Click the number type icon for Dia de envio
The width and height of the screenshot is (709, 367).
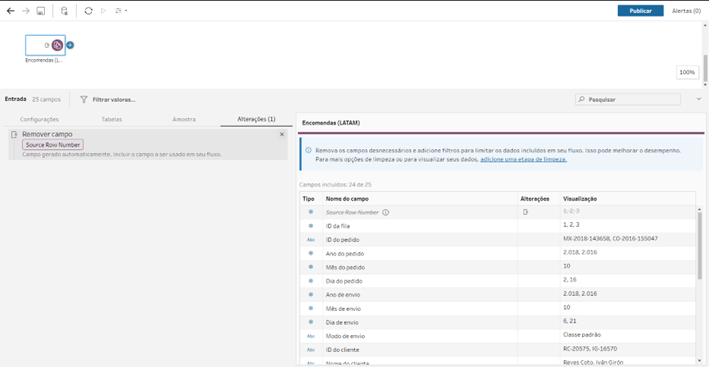pyautogui.click(x=311, y=322)
